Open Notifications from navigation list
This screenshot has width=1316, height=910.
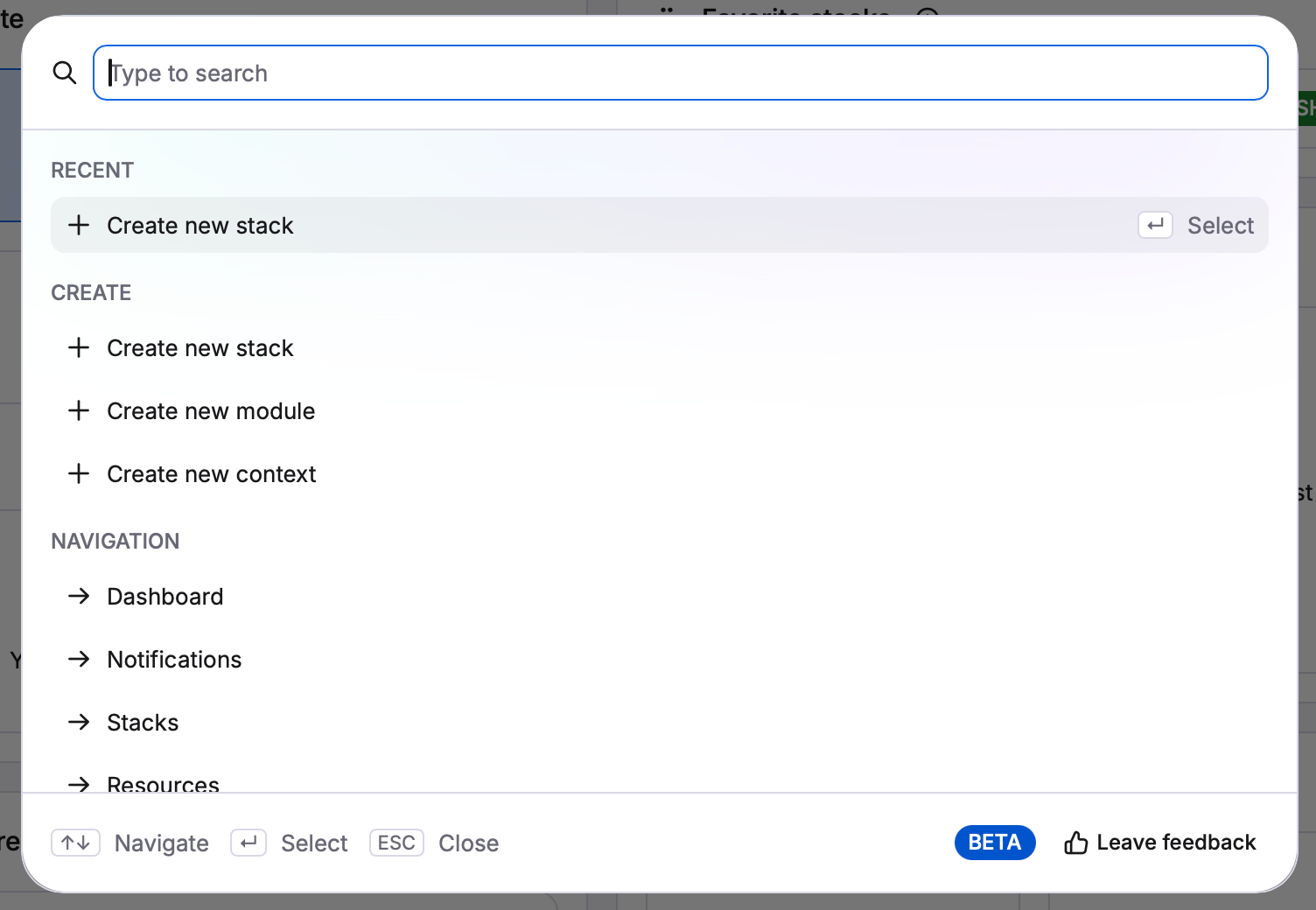click(x=174, y=660)
